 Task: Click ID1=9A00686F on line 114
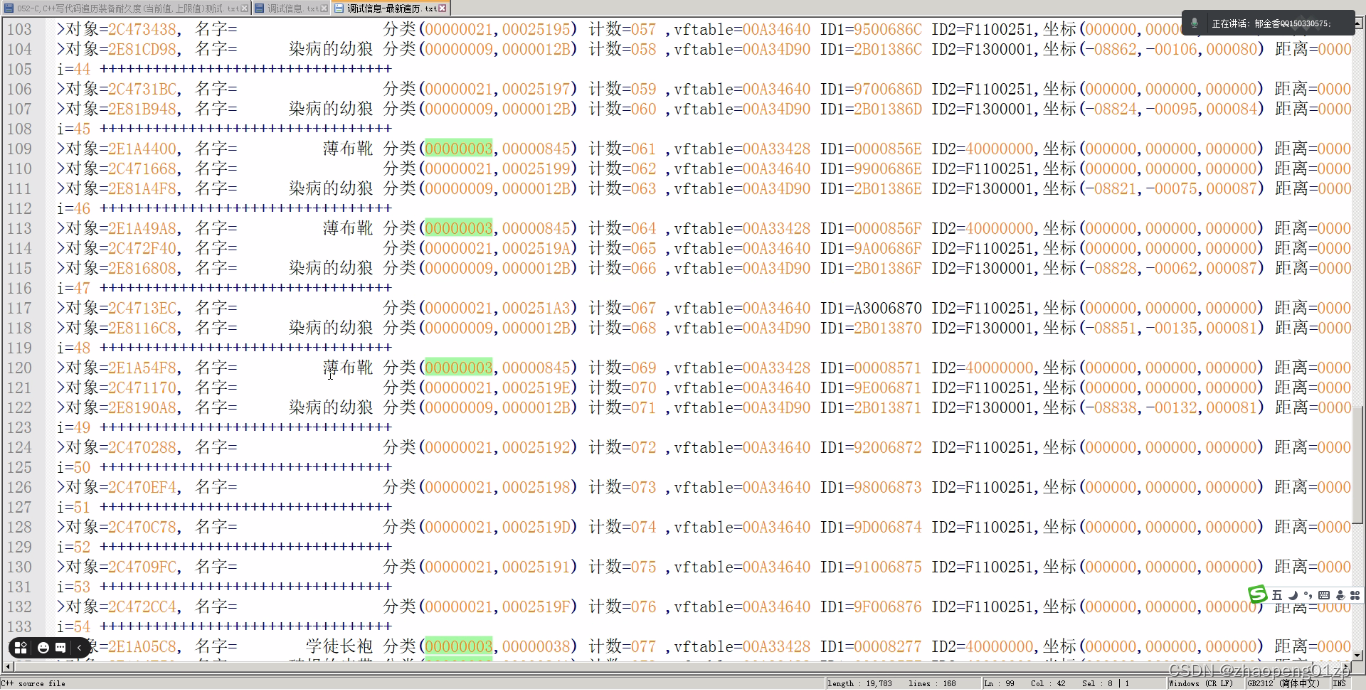[x=871, y=248]
